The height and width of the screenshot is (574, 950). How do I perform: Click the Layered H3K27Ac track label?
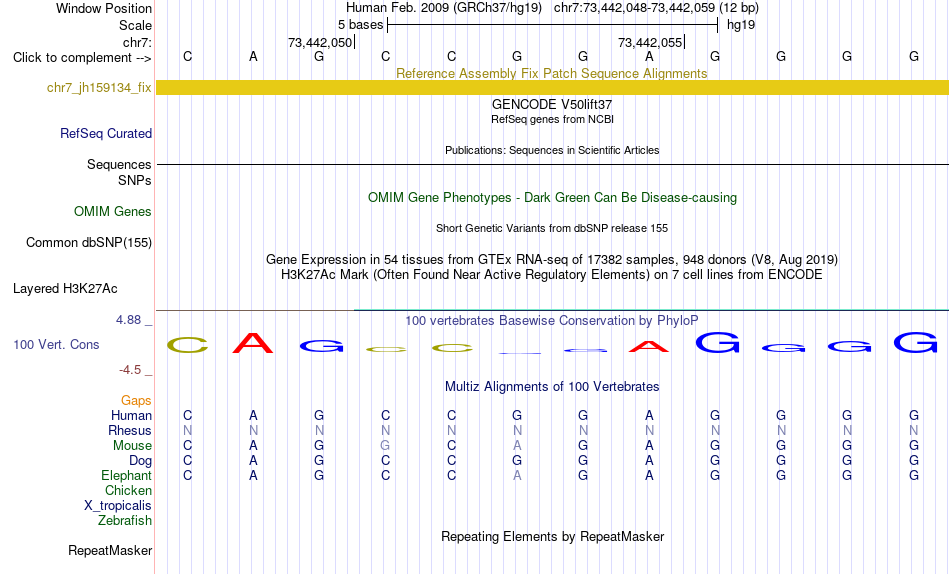point(65,289)
